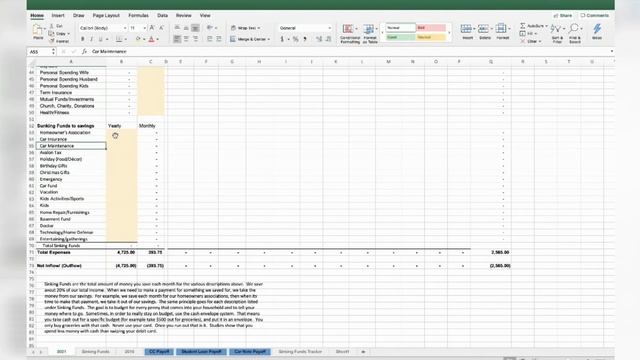Click the fx insert function icon
Image resolution: width=640 pixels, height=360 pixels.
(84, 52)
